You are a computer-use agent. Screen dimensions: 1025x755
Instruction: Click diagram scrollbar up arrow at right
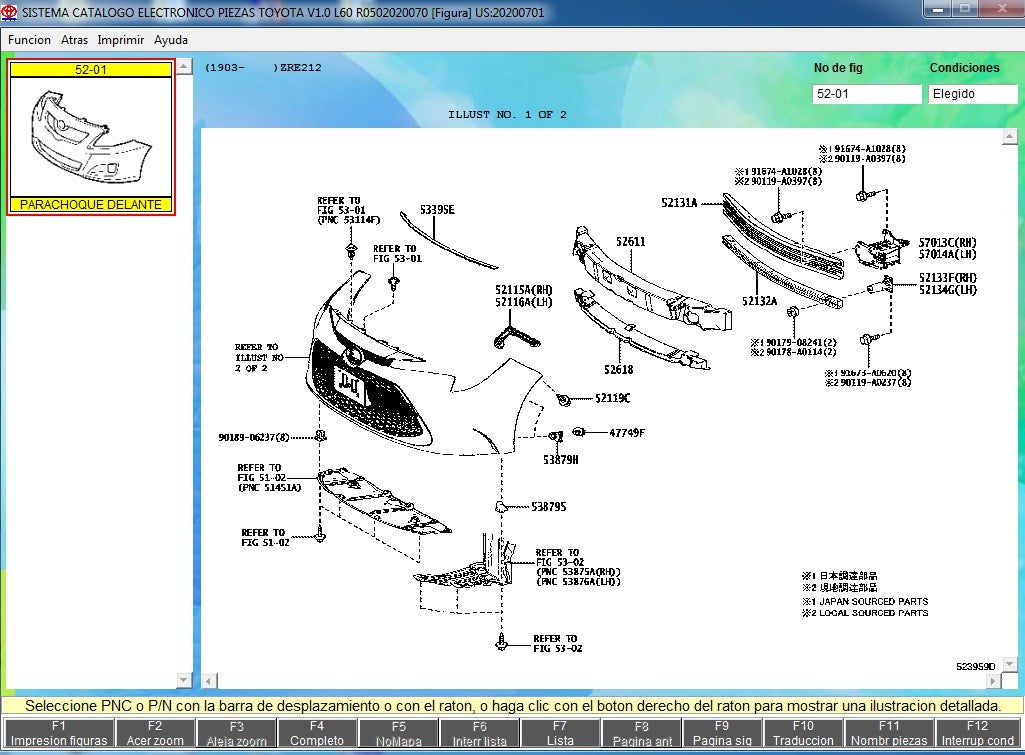[x=1009, y=137]
